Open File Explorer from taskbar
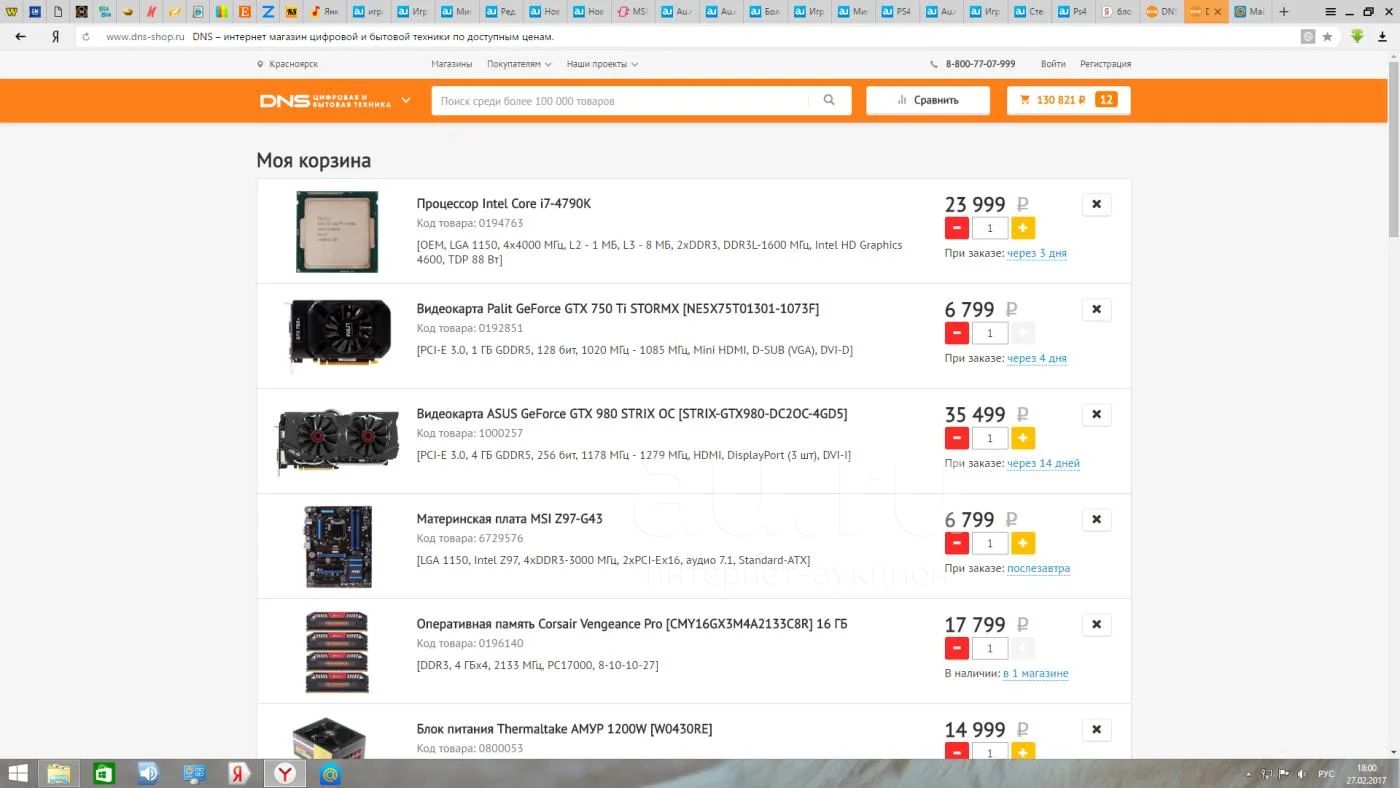Screen dimensions: 1400x788 [59, 773]
